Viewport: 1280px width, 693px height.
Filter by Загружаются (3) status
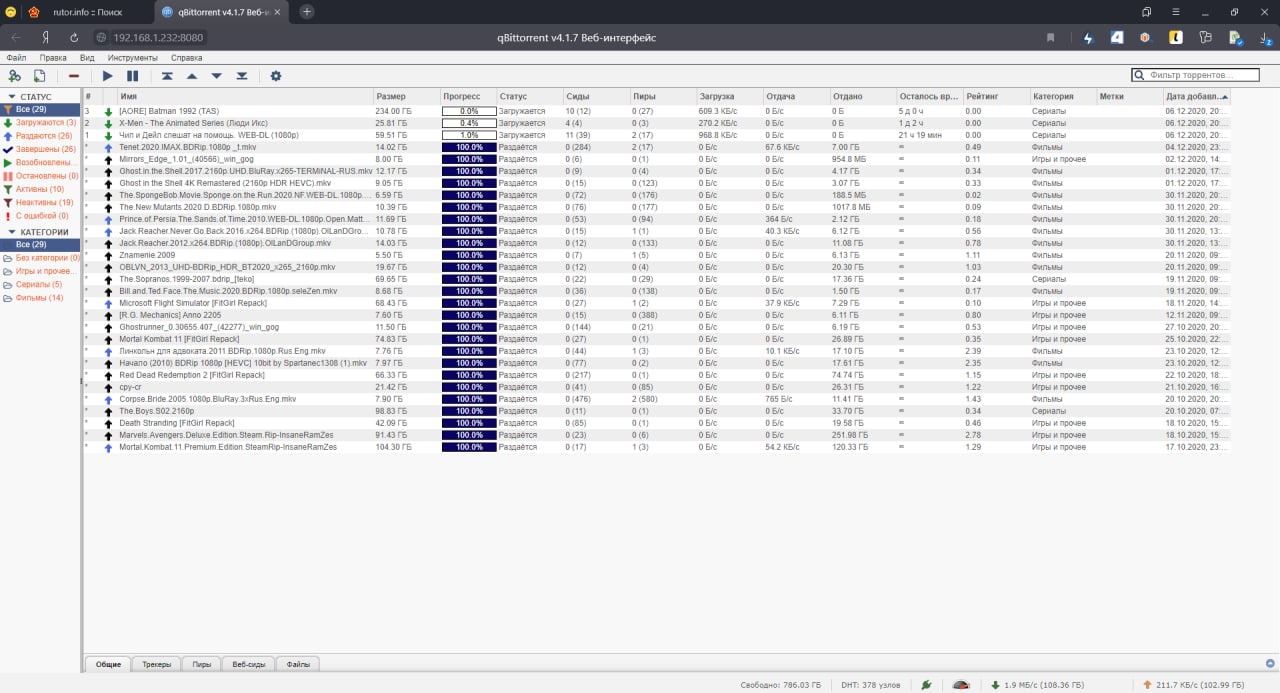click(x=40, y=122)
